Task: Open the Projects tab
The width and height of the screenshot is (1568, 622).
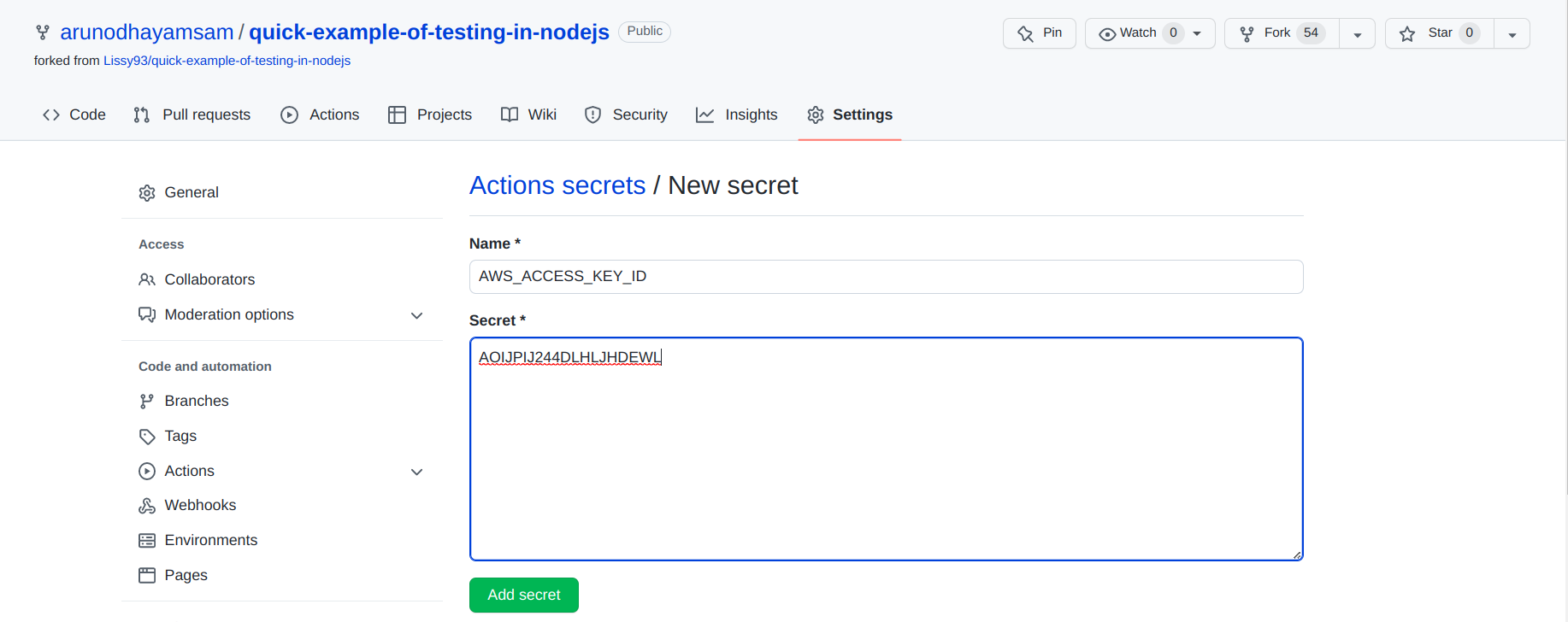Action: (x=430, y=114)
